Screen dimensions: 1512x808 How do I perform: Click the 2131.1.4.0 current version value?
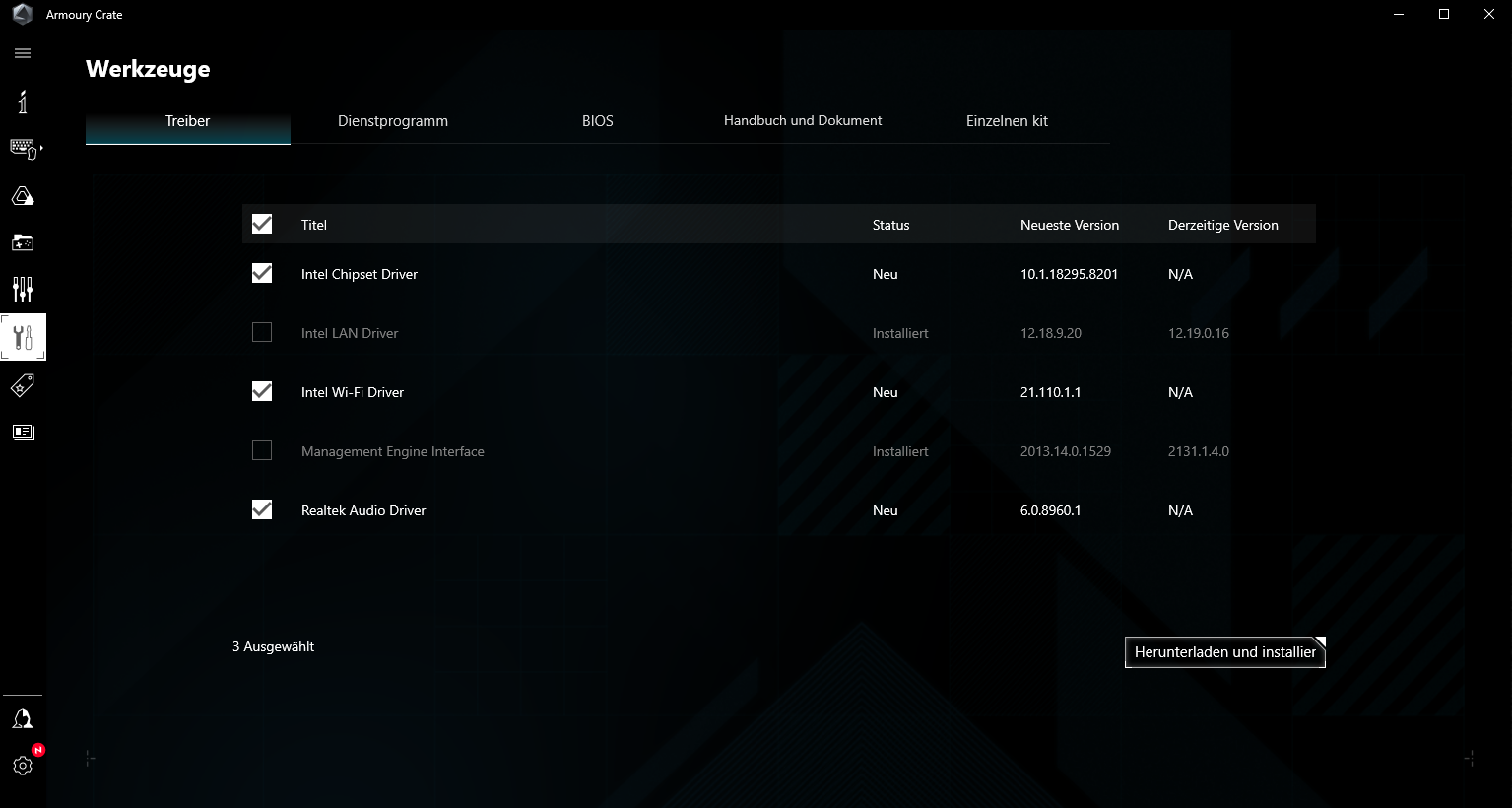point(1199,451)
